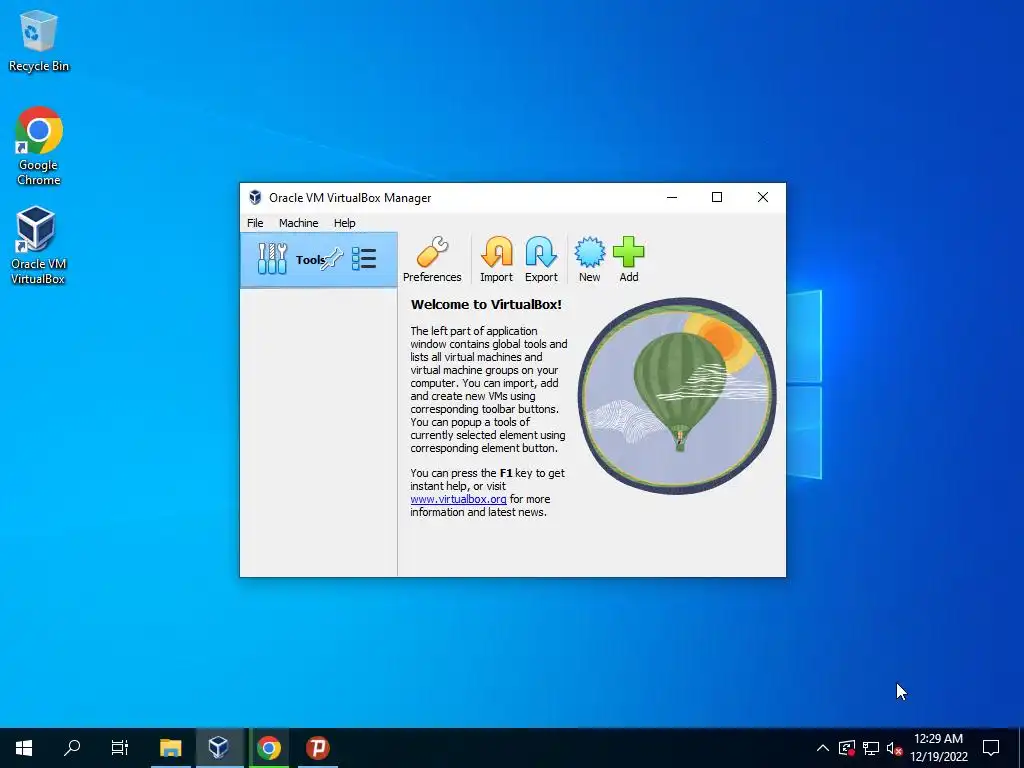Click the Welcome to VirtualBox! heading
Viewport: 1024px width, 768px height.
click(486, 304)
